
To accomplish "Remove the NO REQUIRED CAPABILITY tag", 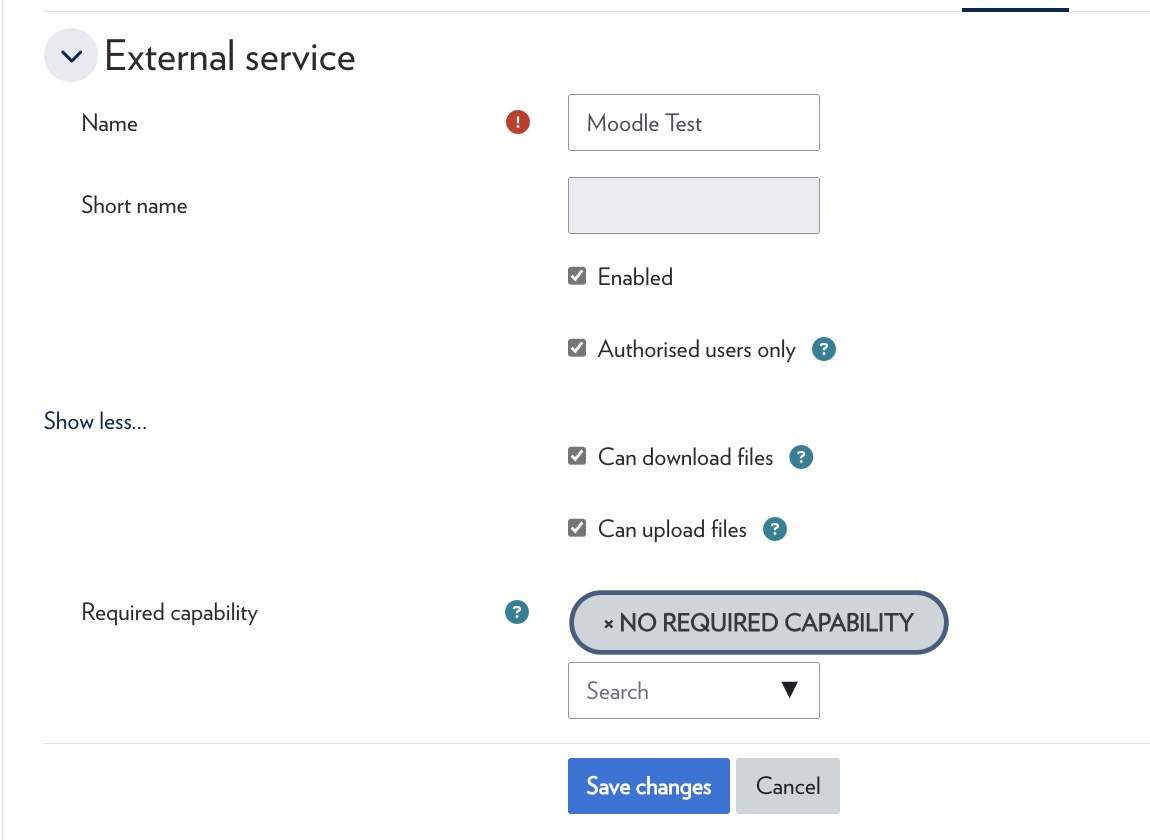I will 608,624.
